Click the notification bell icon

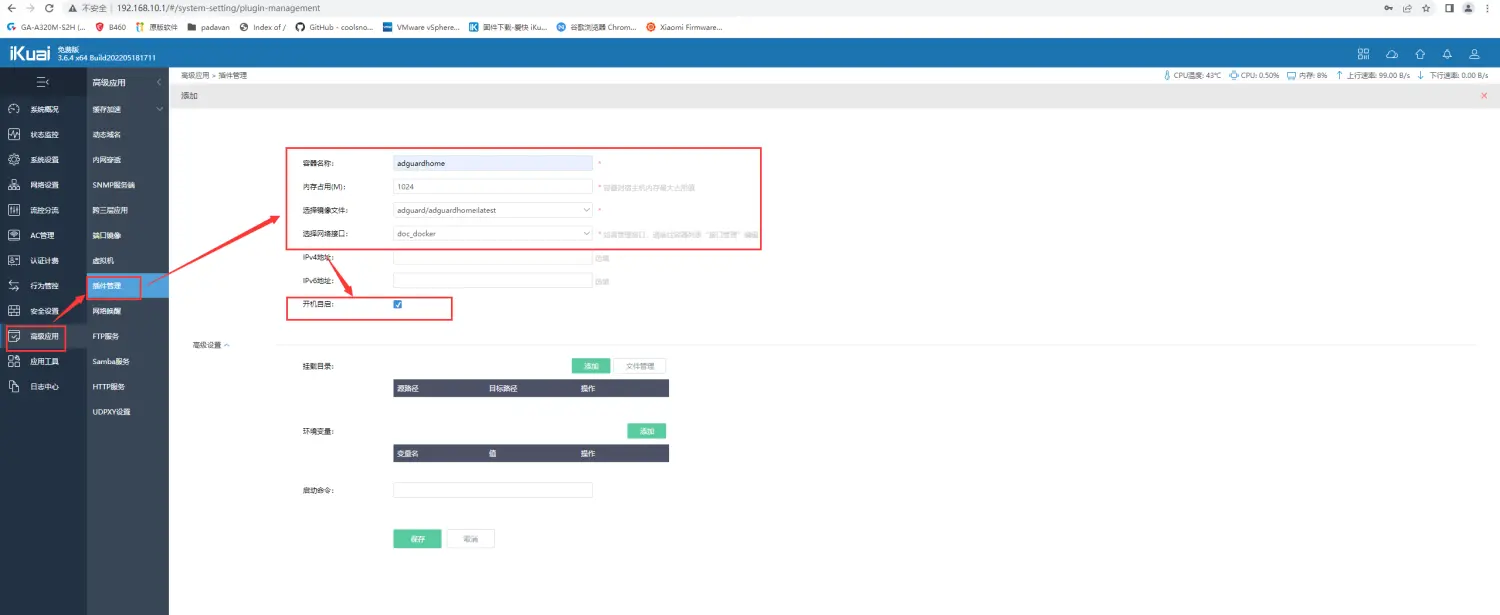(x=1446, y=54)
